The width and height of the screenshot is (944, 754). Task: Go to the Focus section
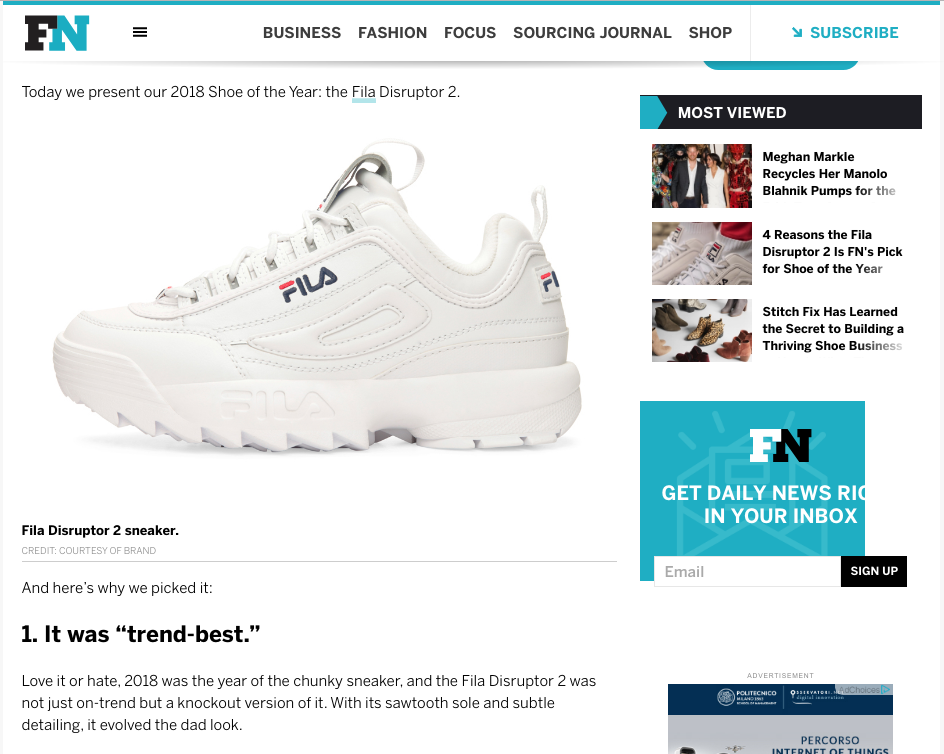pyautogui.click(x=470, y=33)
